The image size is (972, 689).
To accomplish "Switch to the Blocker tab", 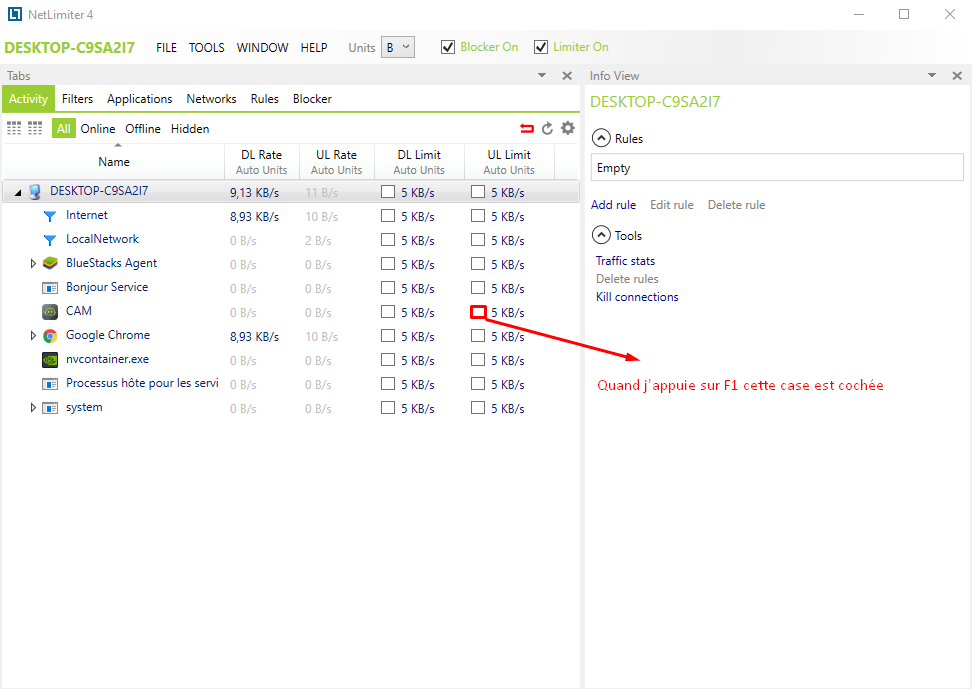I will [312, 99].
